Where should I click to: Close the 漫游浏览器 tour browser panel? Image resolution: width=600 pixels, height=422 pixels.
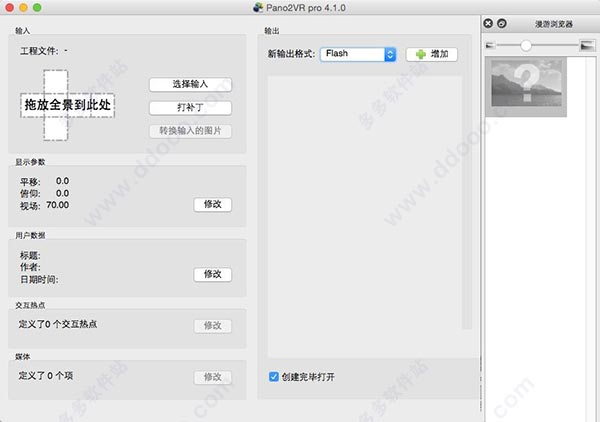488,23
